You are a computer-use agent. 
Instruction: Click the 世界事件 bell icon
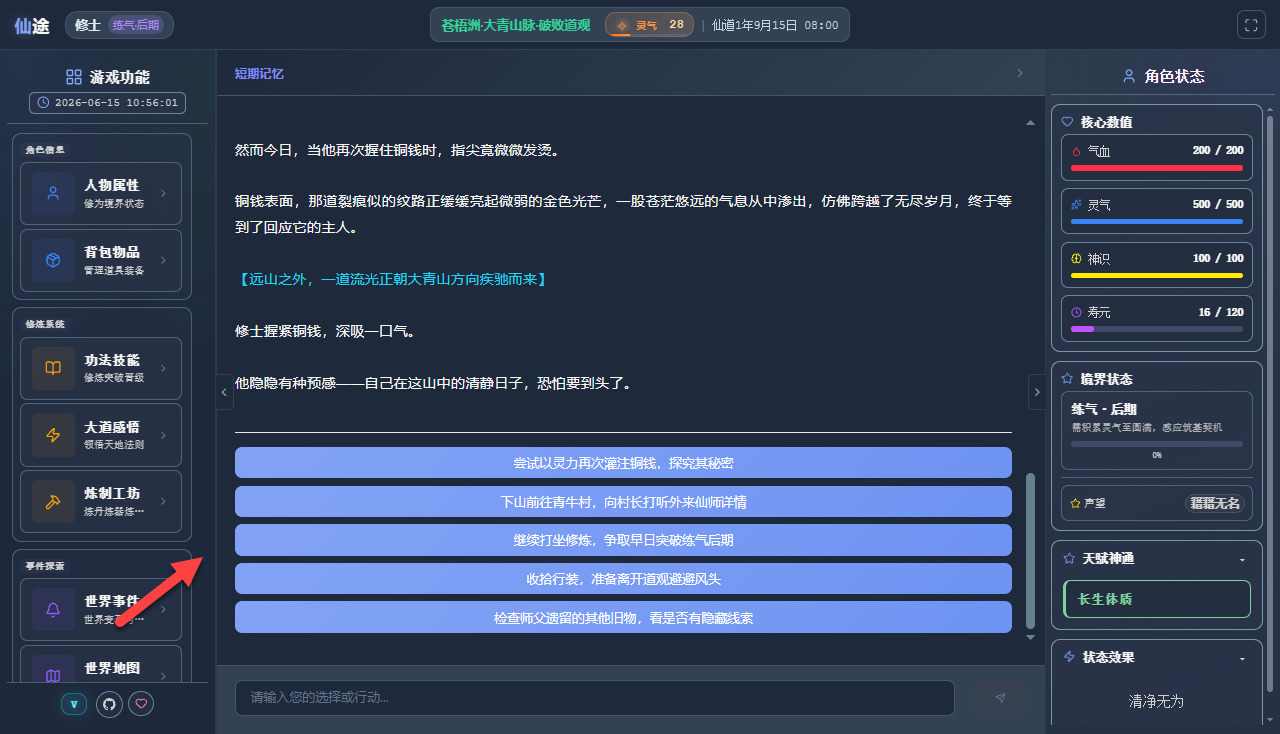(53, 609)
